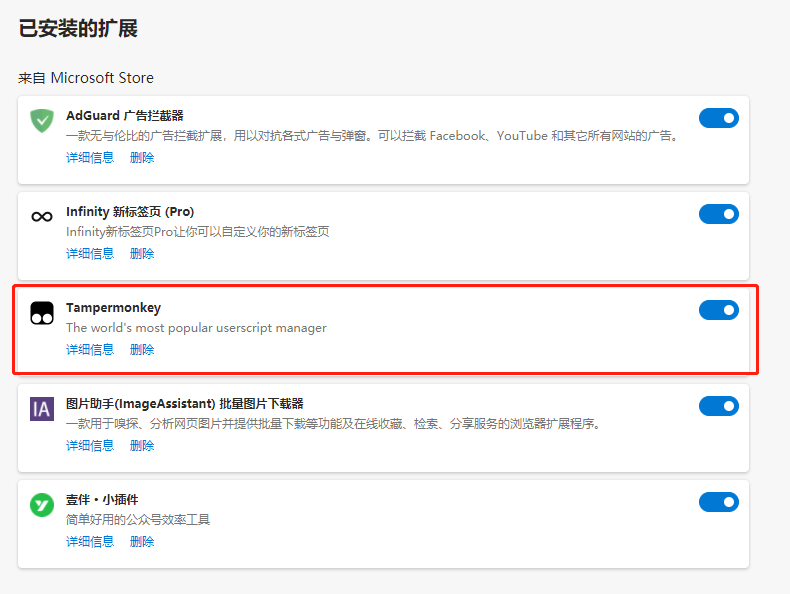The height and width of the screenshot is (594, 790).
Task: Toggle the Tampermonkey extension switch
Action: click(718, 310)
